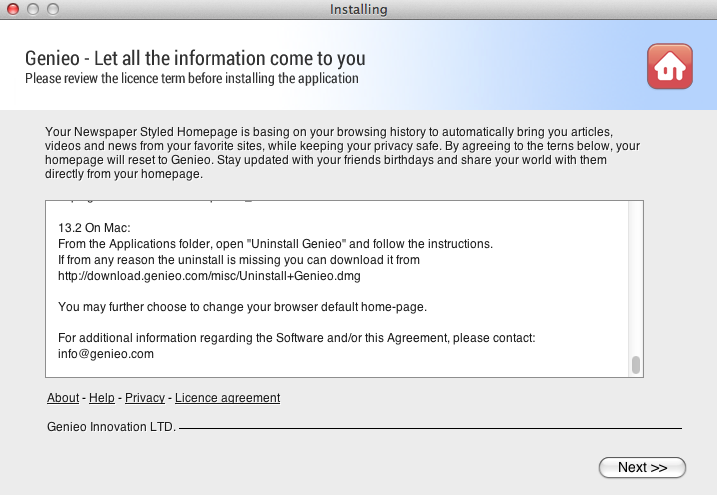Click the "Installing" window title bar

(x=358, y=10)
